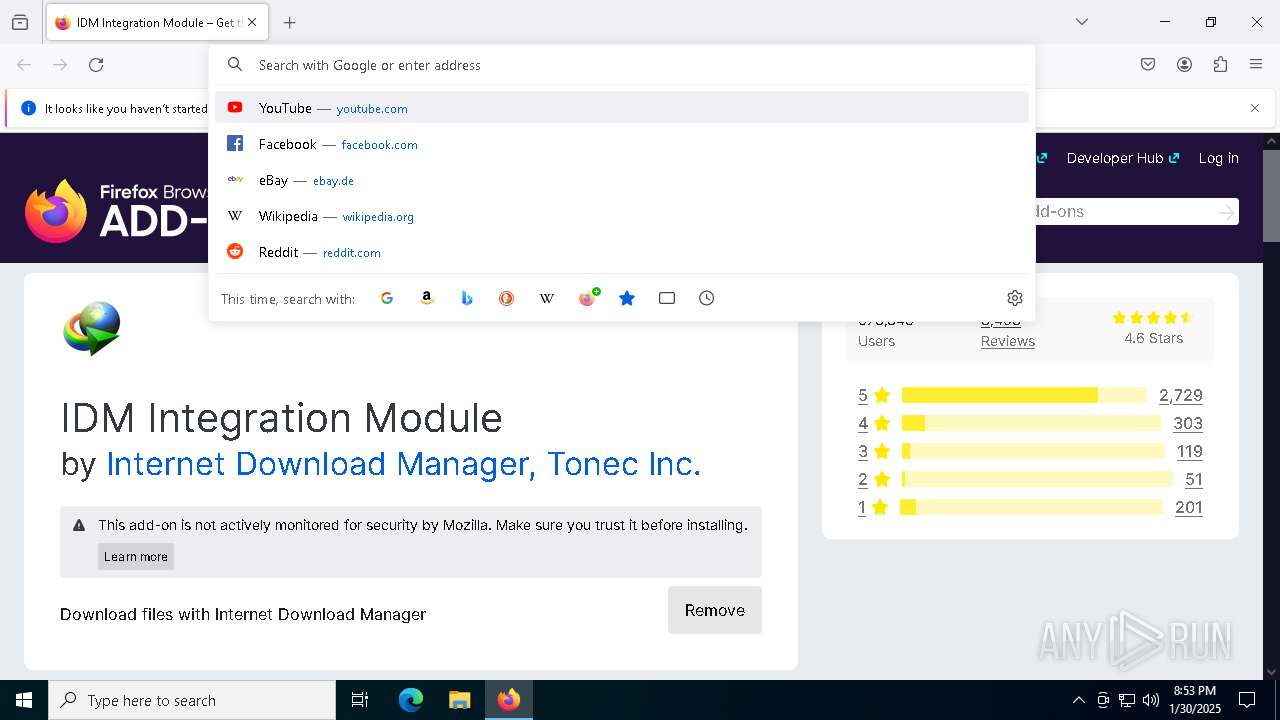The width and height of the screenshot is (1280, 720).
Task: Submit add-ons search arrow
Action: (x=1227, y=212)
